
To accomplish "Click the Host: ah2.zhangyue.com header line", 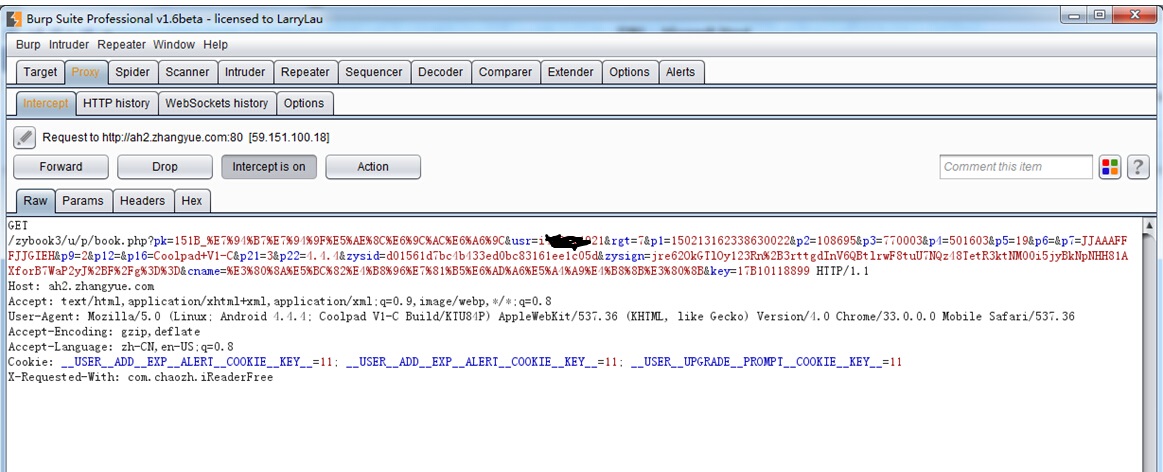I will pos(81,286).
